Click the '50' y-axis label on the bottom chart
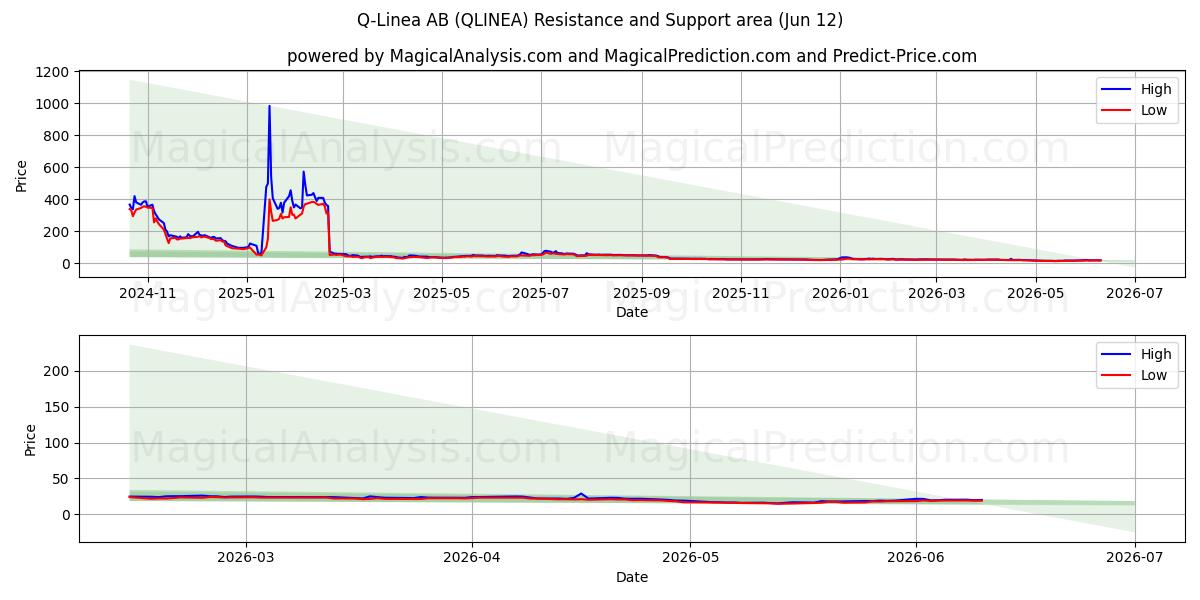 61,479
